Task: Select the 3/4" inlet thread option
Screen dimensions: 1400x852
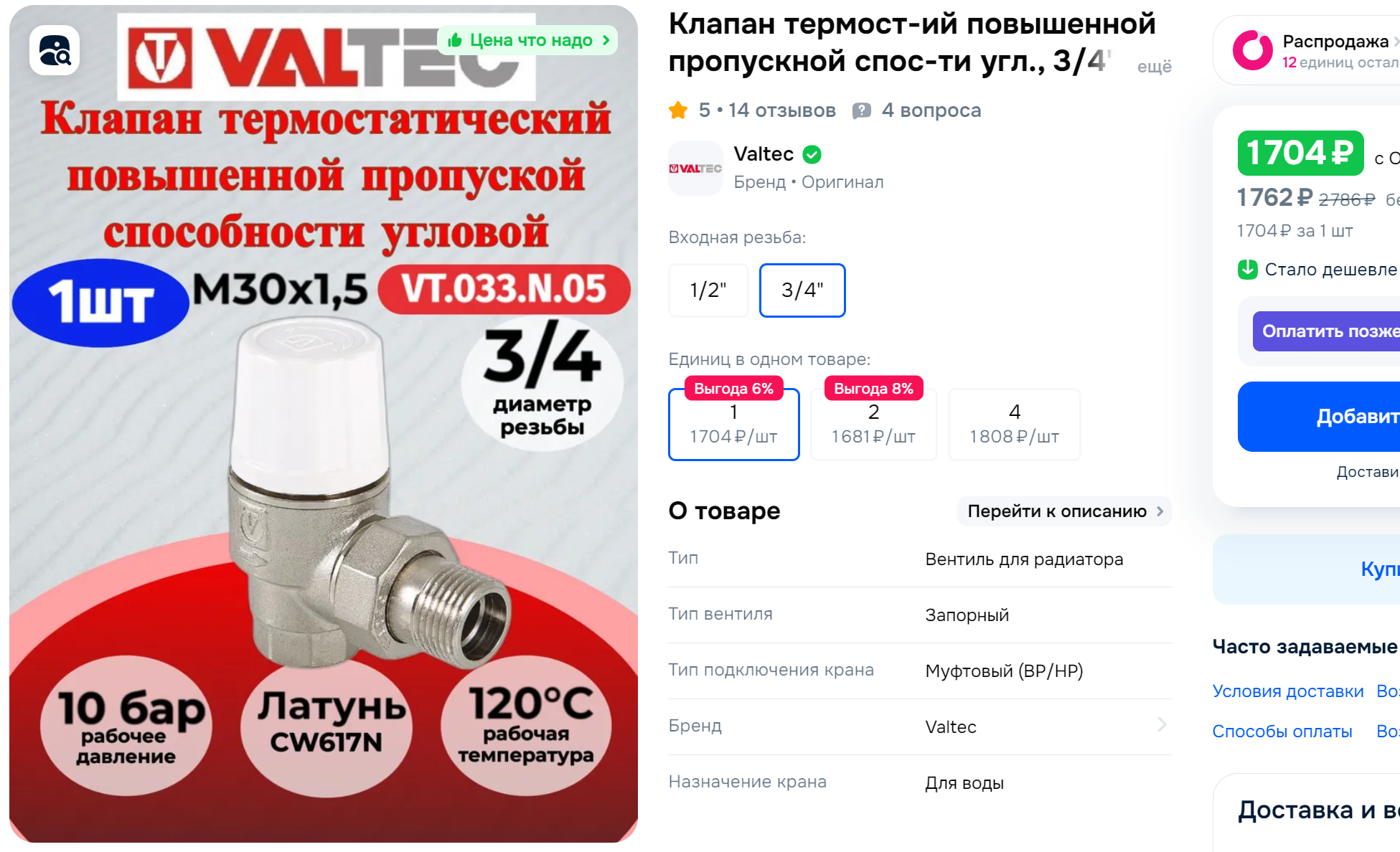Action: point(802,290)
